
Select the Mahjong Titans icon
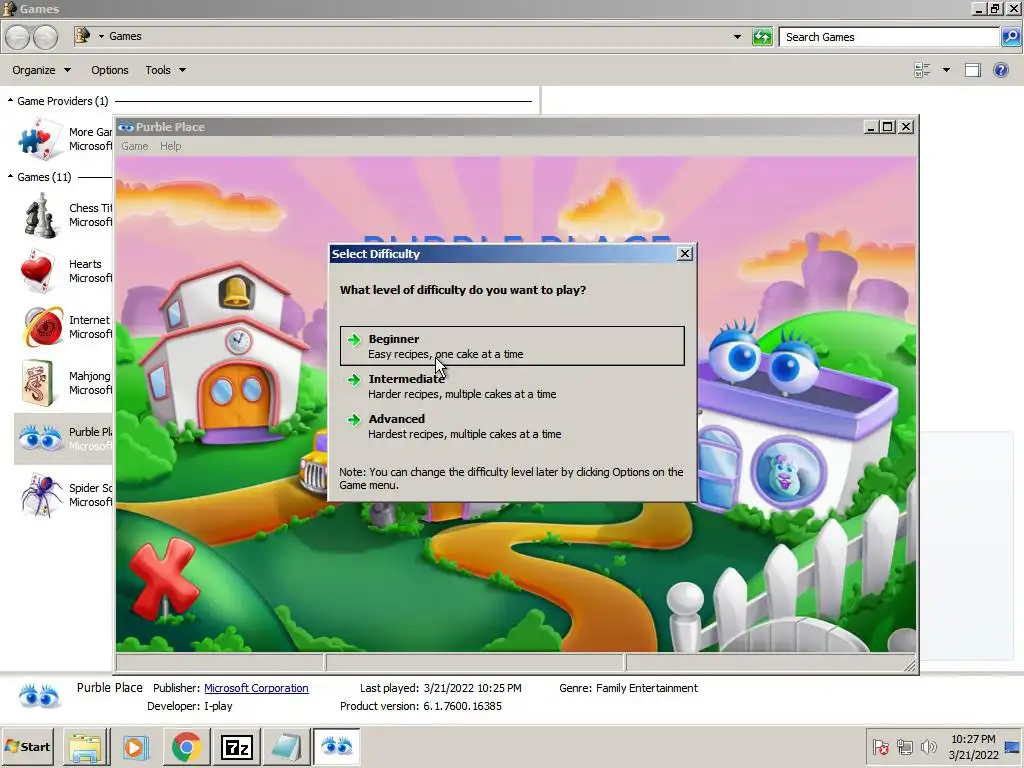click(38, 383)
